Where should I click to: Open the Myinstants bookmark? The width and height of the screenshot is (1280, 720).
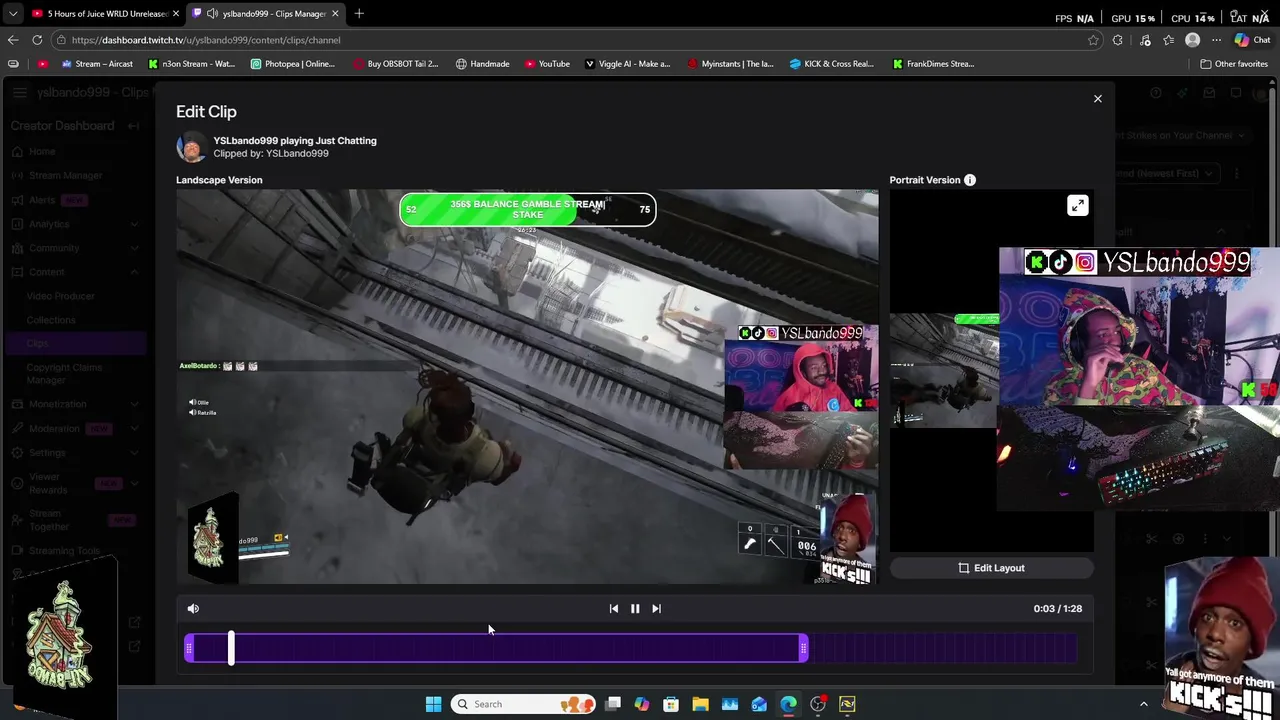(x=731, y=64)
